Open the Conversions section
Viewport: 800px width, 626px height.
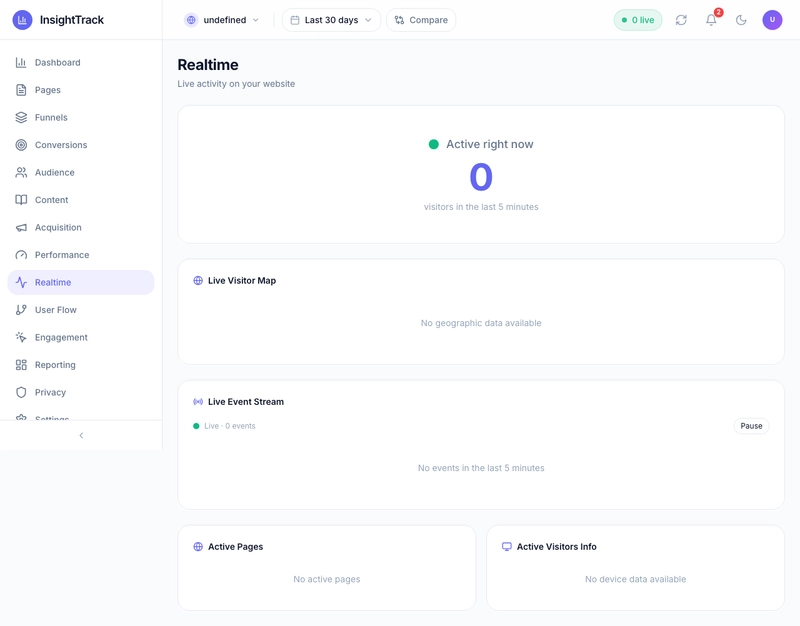point(81,145)
